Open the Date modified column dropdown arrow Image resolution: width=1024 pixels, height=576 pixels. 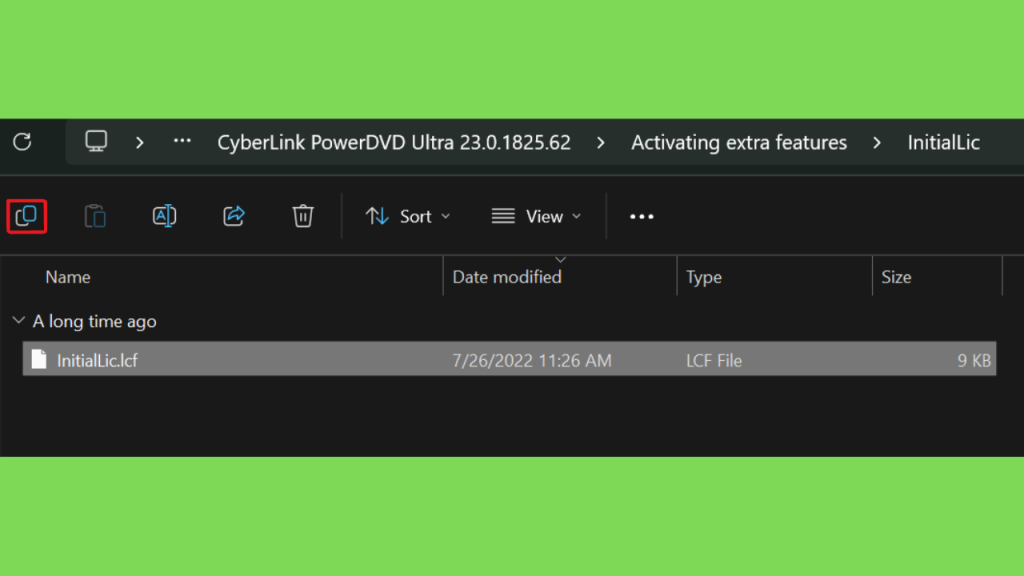[x=560, y=260]
